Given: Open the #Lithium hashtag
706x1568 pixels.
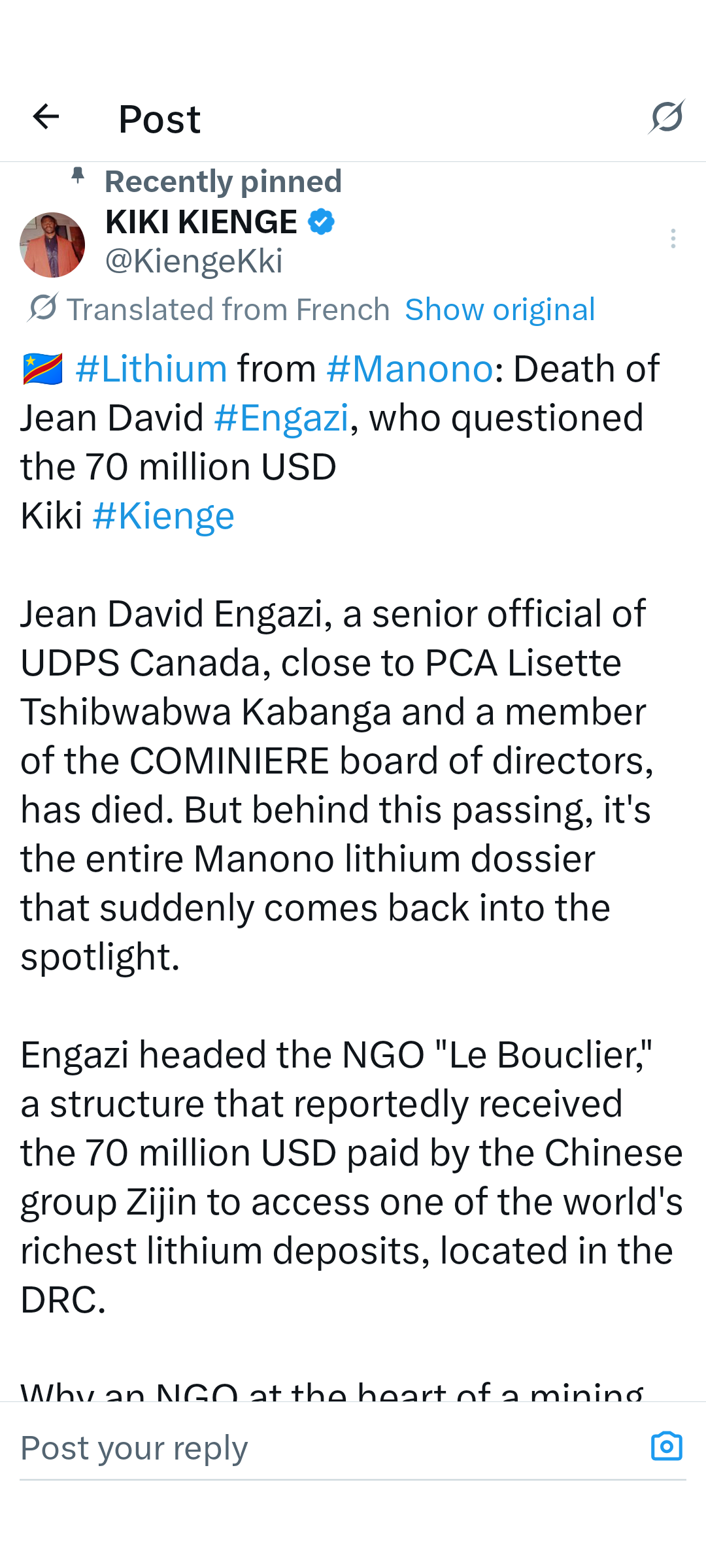Looking at the screenshot, I should (x=151, y=369).
